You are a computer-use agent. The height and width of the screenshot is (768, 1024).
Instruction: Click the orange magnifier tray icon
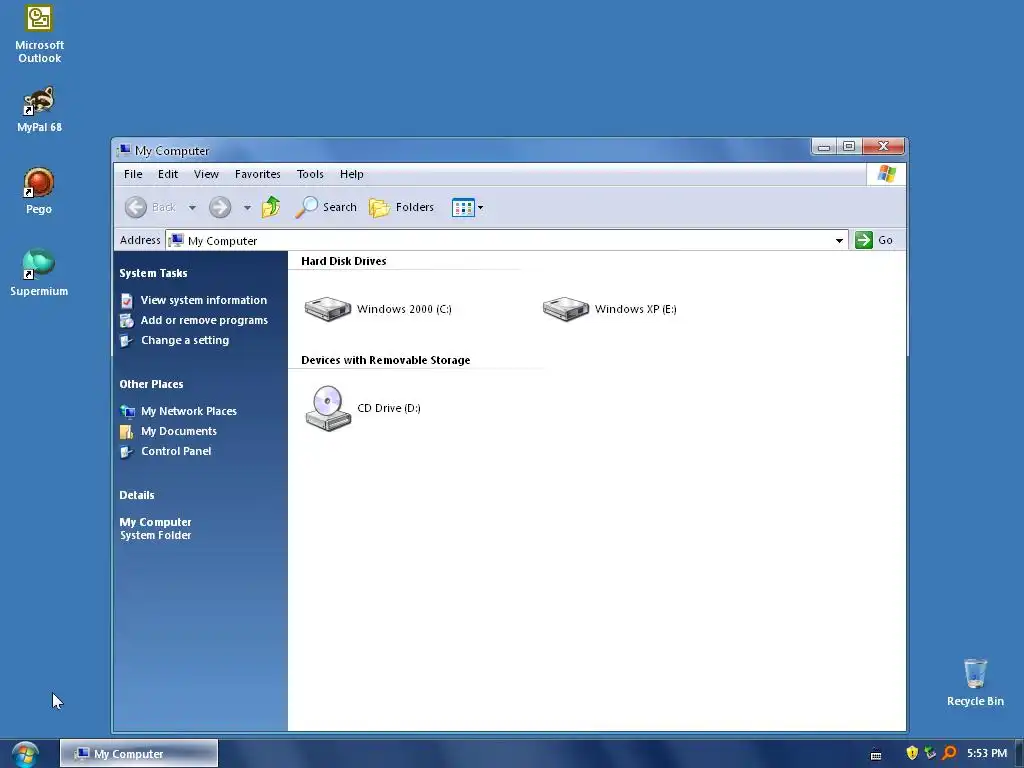pos(949,753)
